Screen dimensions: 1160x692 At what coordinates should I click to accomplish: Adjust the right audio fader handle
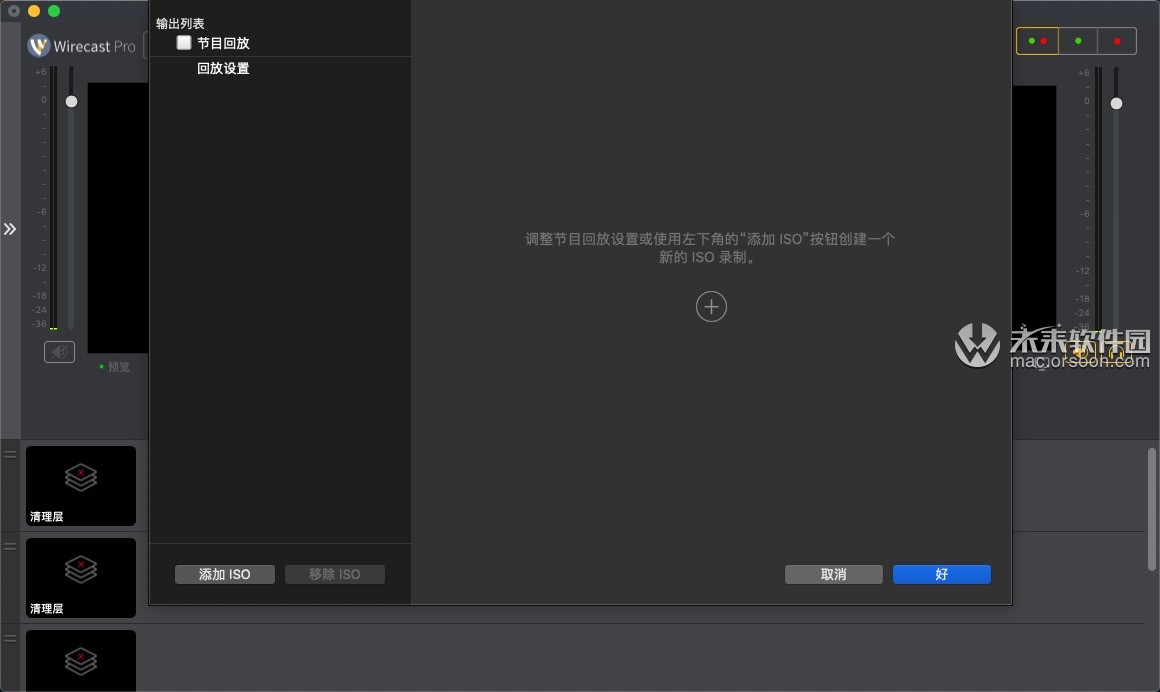(1116, 101)
